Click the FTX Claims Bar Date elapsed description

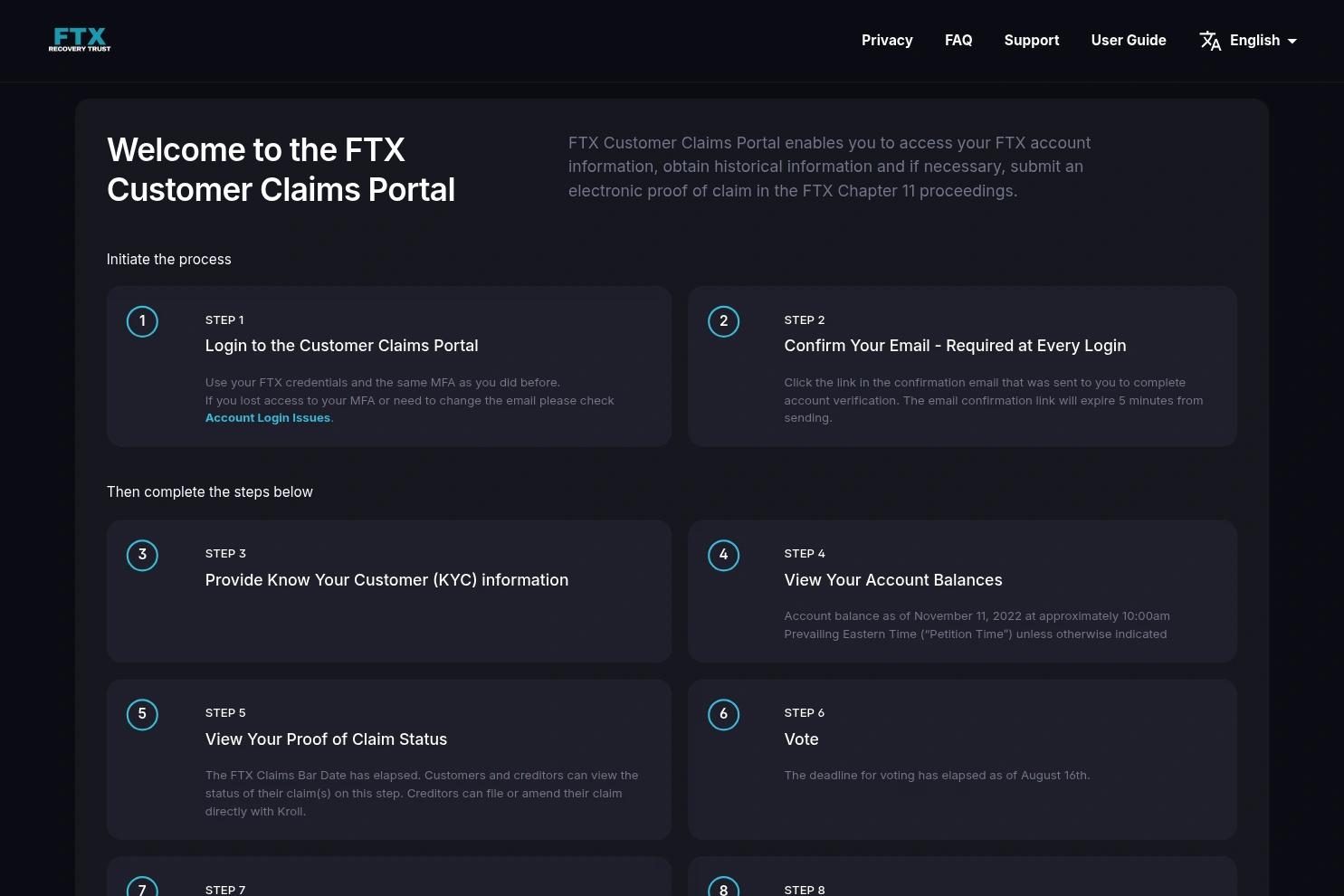point(422,794)
